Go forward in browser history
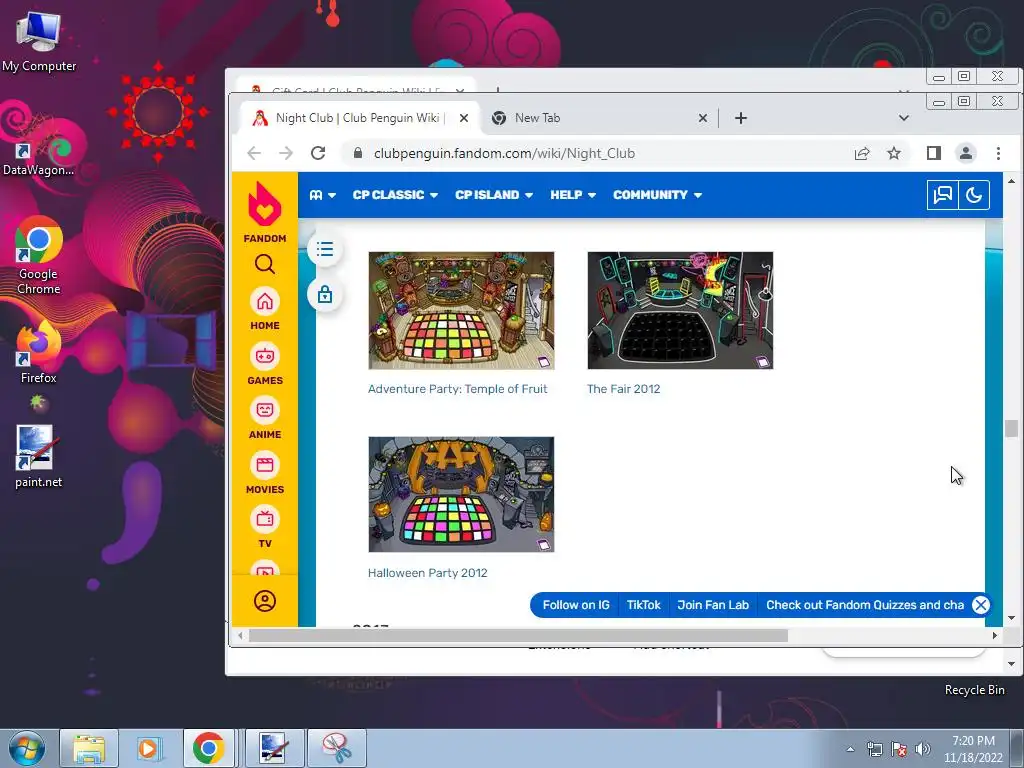This screenshot has width=1024, height=768. [286, 153]
